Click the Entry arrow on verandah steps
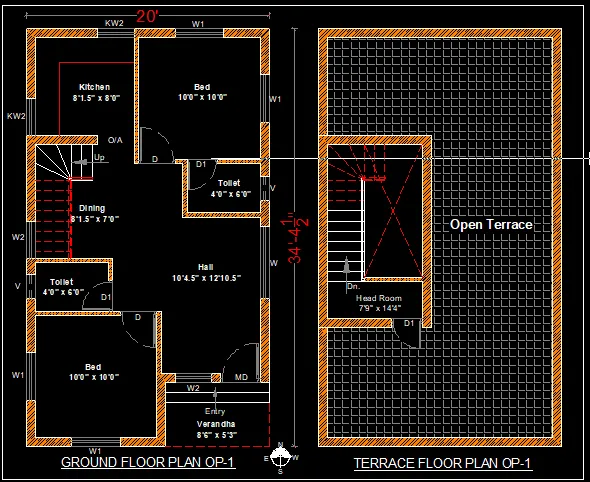This screenshot has width=590, height=482. 215,397
